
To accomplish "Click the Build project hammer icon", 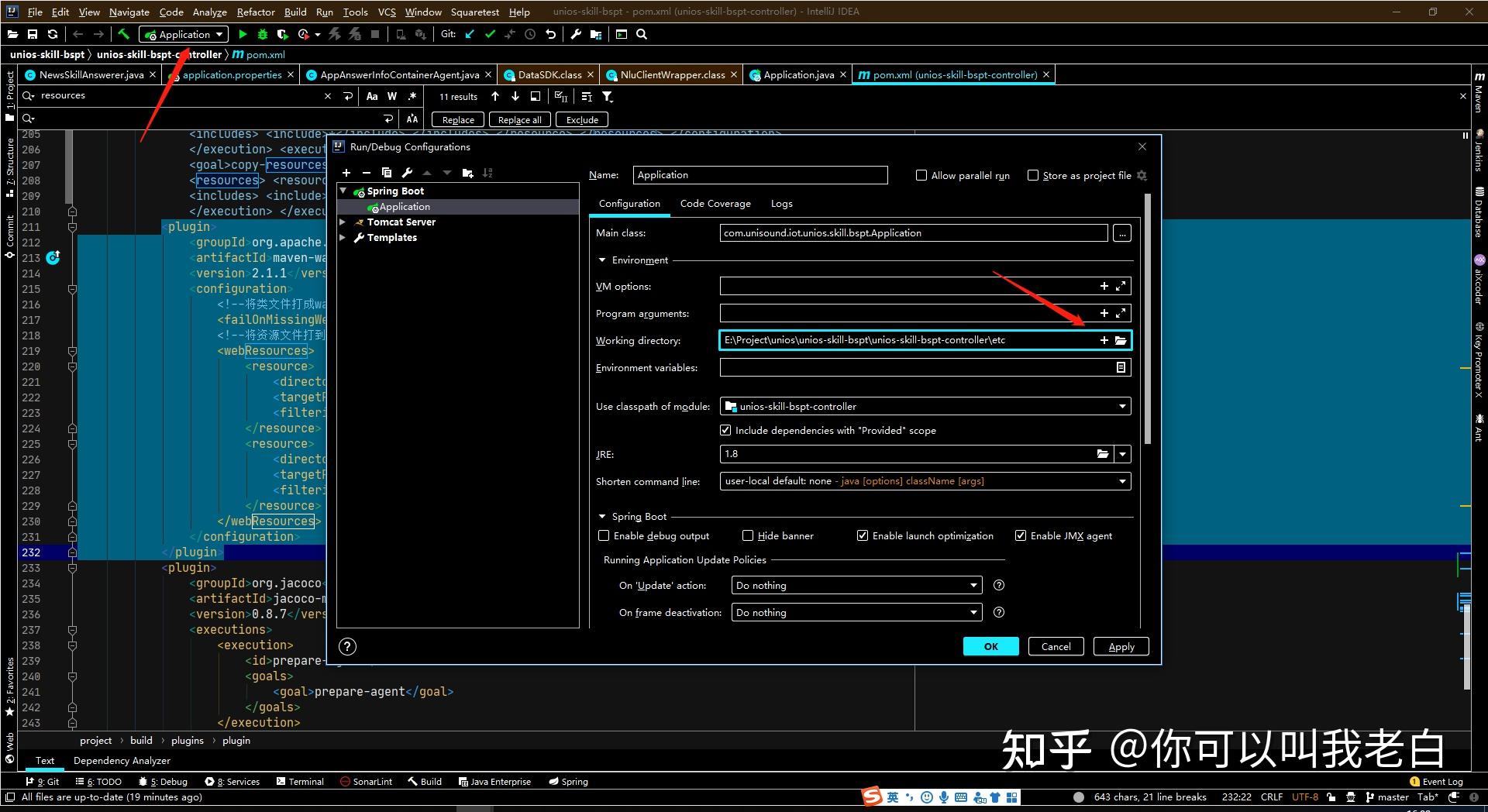I will (x=123, y=34).
